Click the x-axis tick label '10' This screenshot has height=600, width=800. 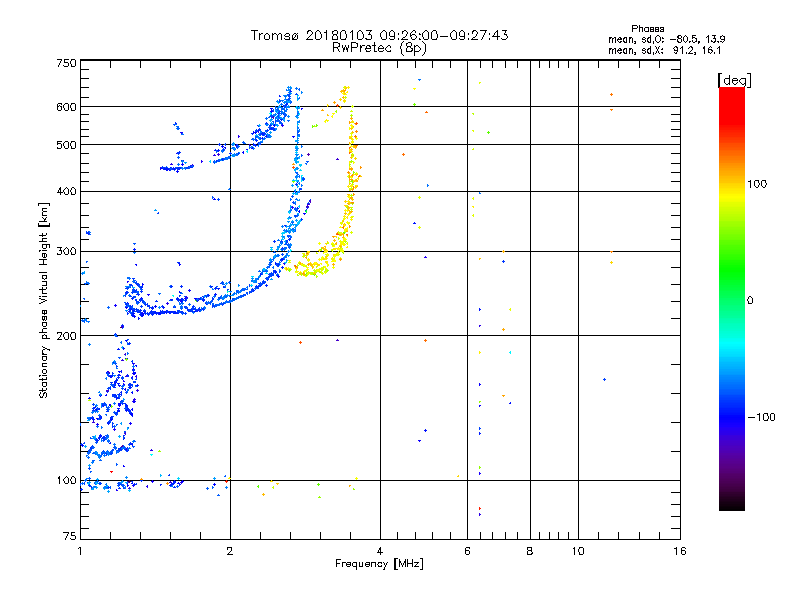click(578, 551)
